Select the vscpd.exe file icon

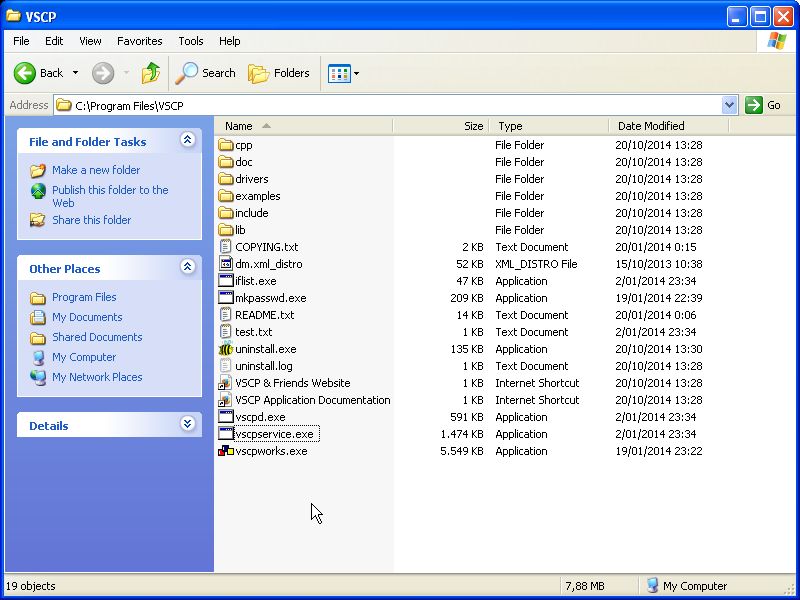point(226,417)
